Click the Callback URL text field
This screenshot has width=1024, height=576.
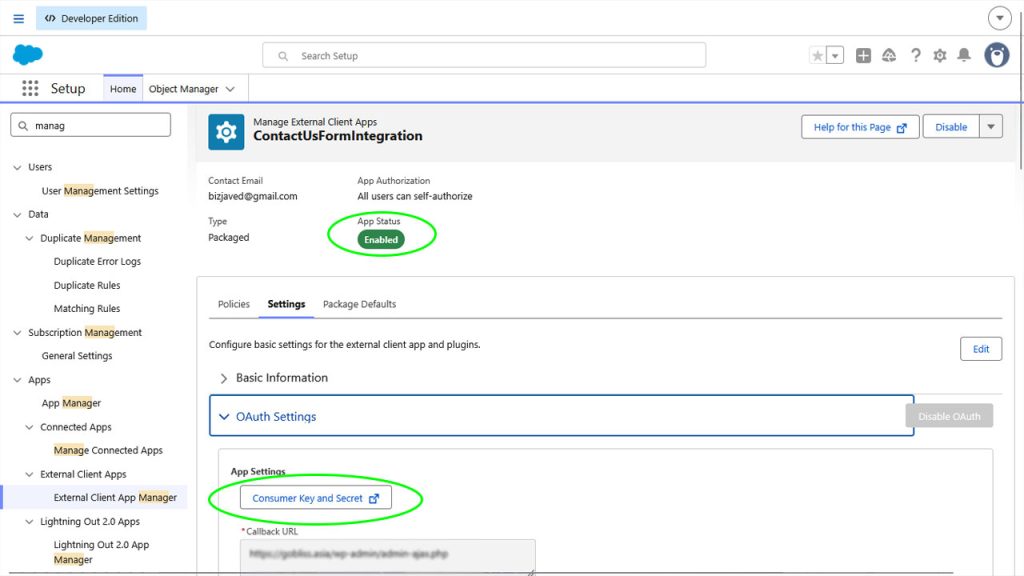(x=387, y=556)
